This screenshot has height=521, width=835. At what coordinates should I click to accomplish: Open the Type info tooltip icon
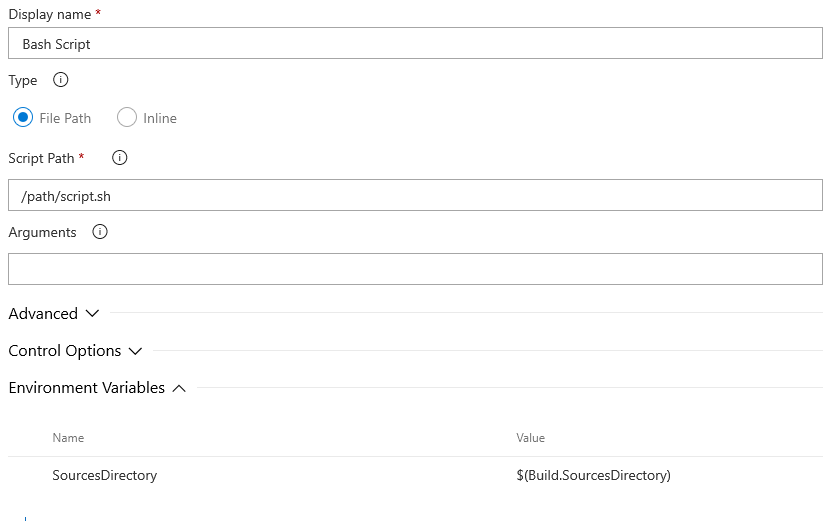[x=61, y=80]
